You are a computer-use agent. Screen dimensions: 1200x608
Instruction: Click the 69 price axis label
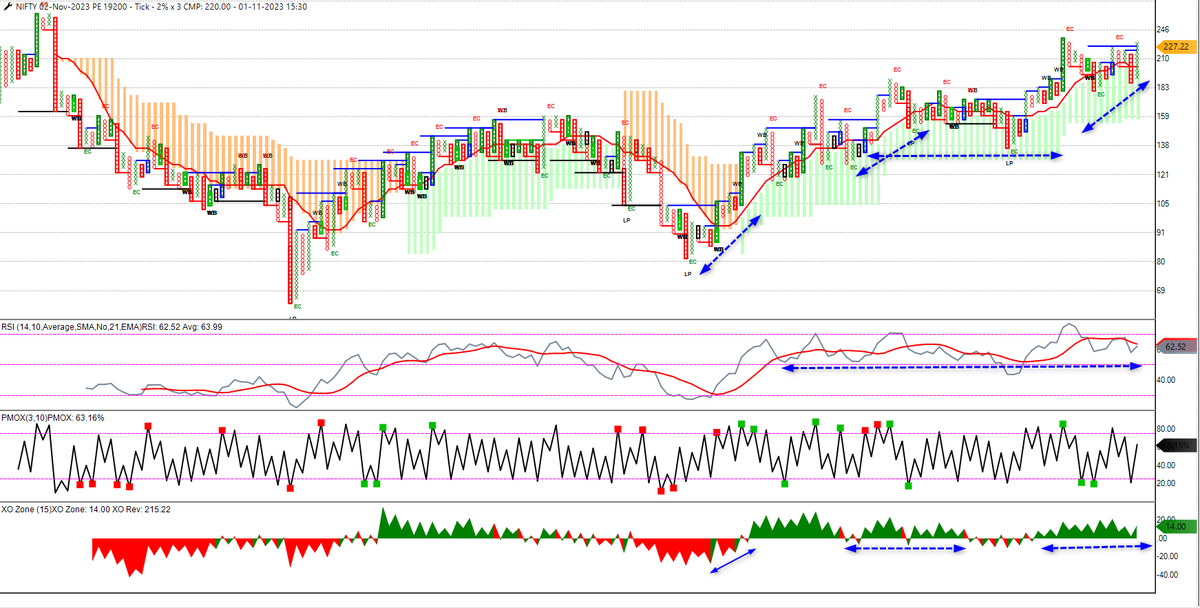point(1161,291)
